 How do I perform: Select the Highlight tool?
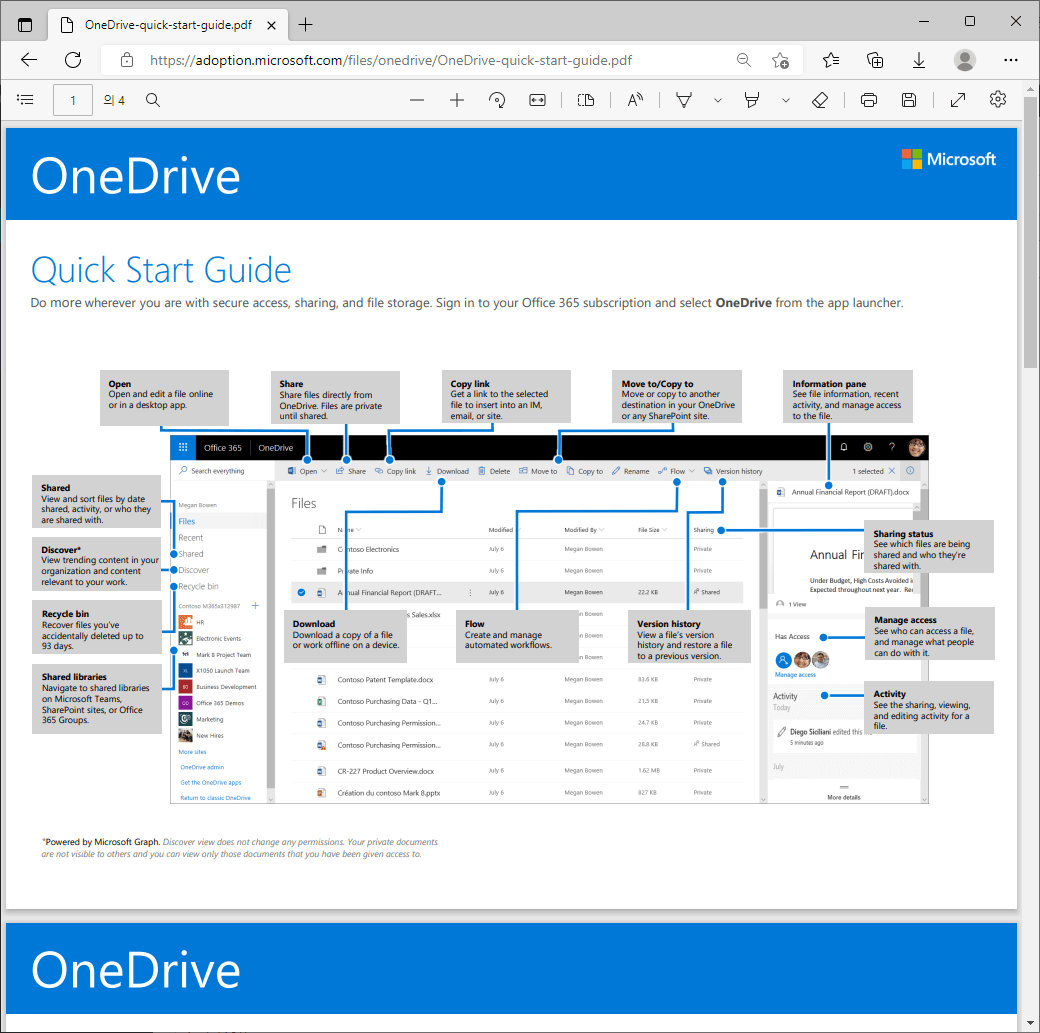751,100
